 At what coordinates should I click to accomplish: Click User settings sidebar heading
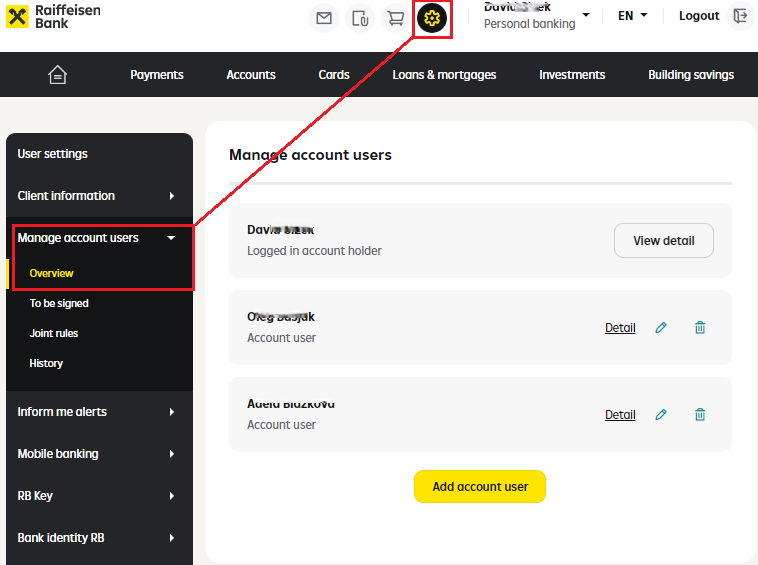click(53, 154)
